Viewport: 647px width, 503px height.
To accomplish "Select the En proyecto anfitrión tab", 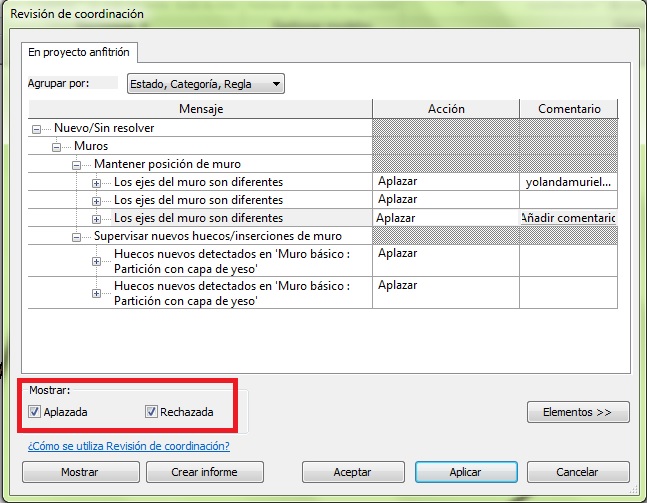I will pyautogui.click(x=79, y=52).
